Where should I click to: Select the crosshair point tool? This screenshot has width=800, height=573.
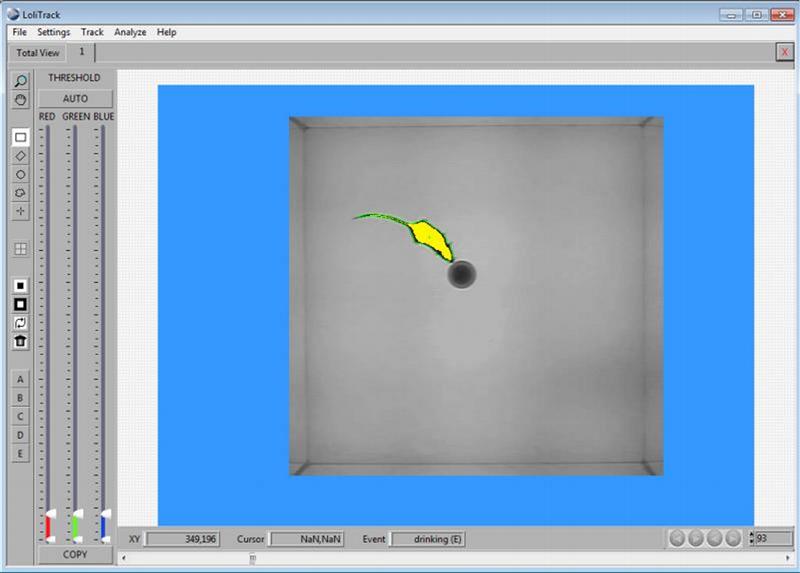20,211
